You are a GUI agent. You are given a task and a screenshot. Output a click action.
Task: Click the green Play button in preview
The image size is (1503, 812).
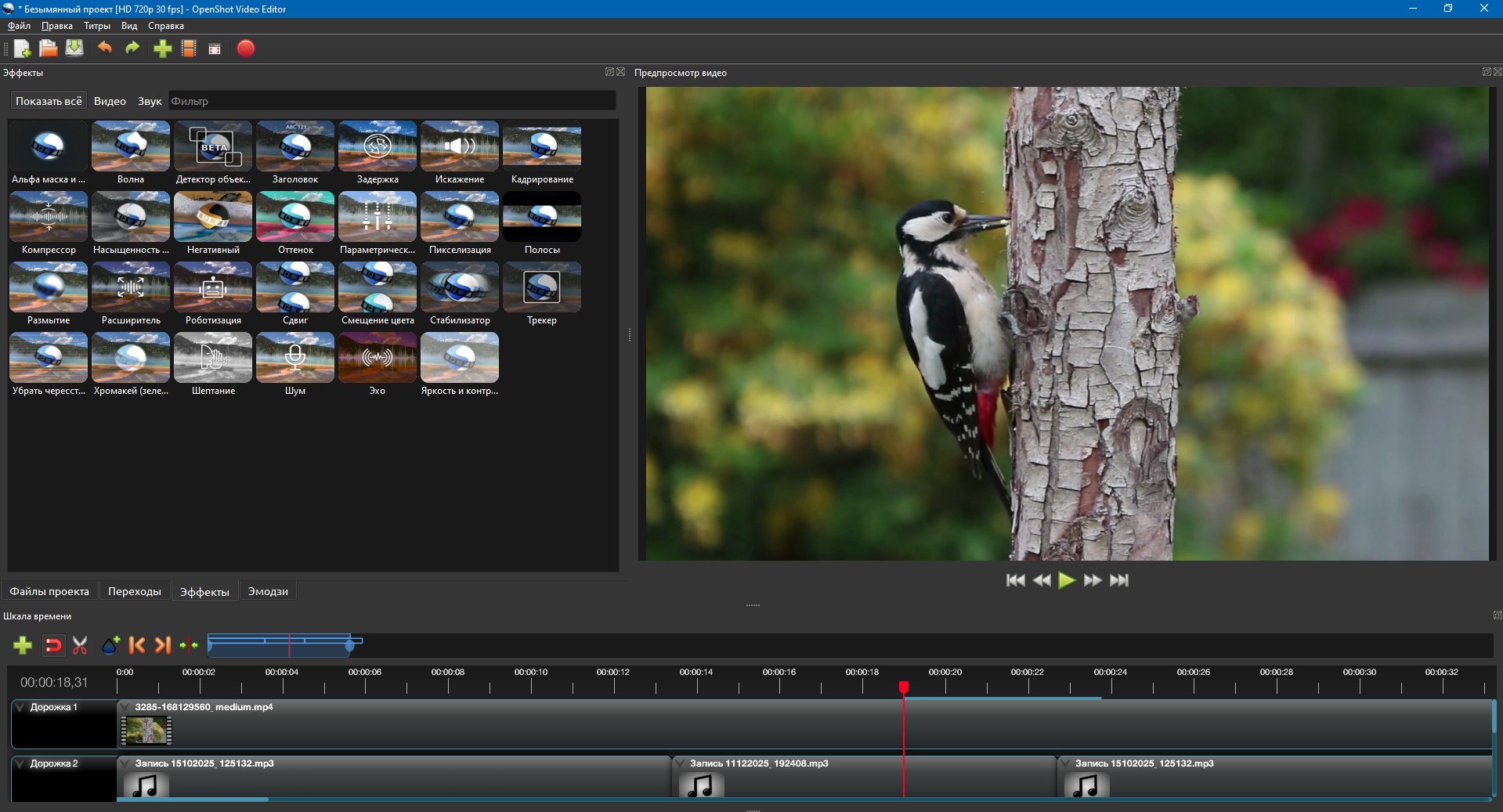click(1067, 580)
